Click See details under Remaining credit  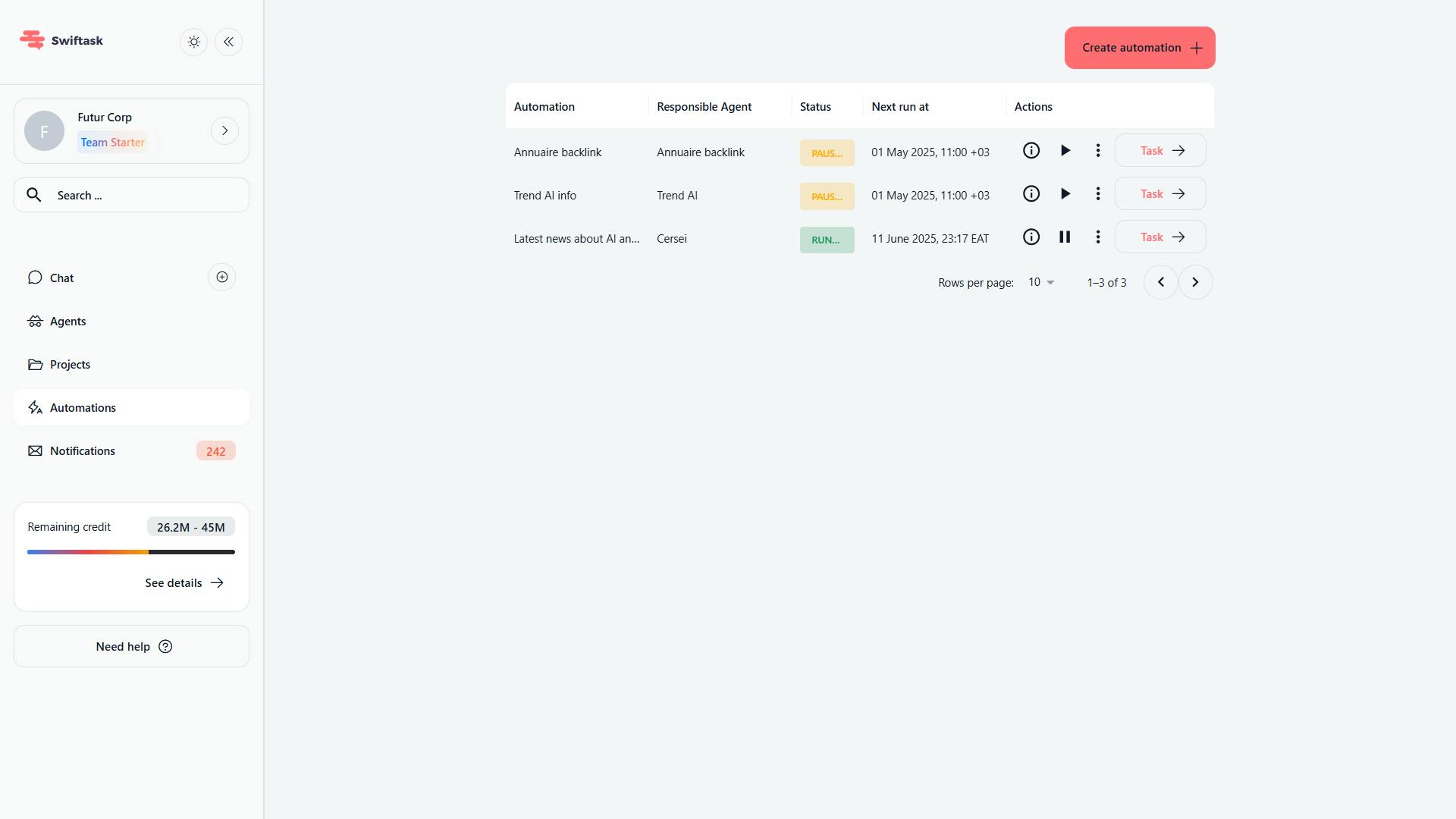[182, 582]
